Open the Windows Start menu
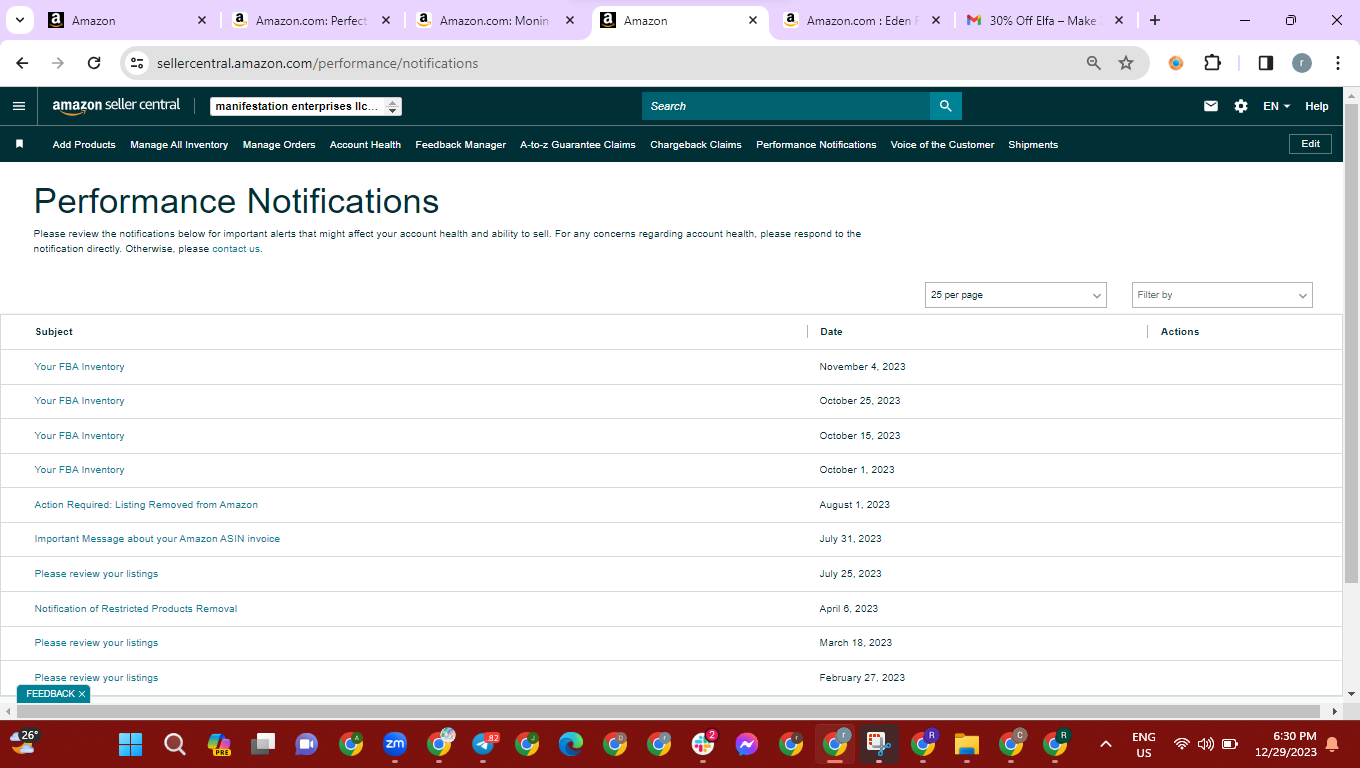 (x=131, y=744)
